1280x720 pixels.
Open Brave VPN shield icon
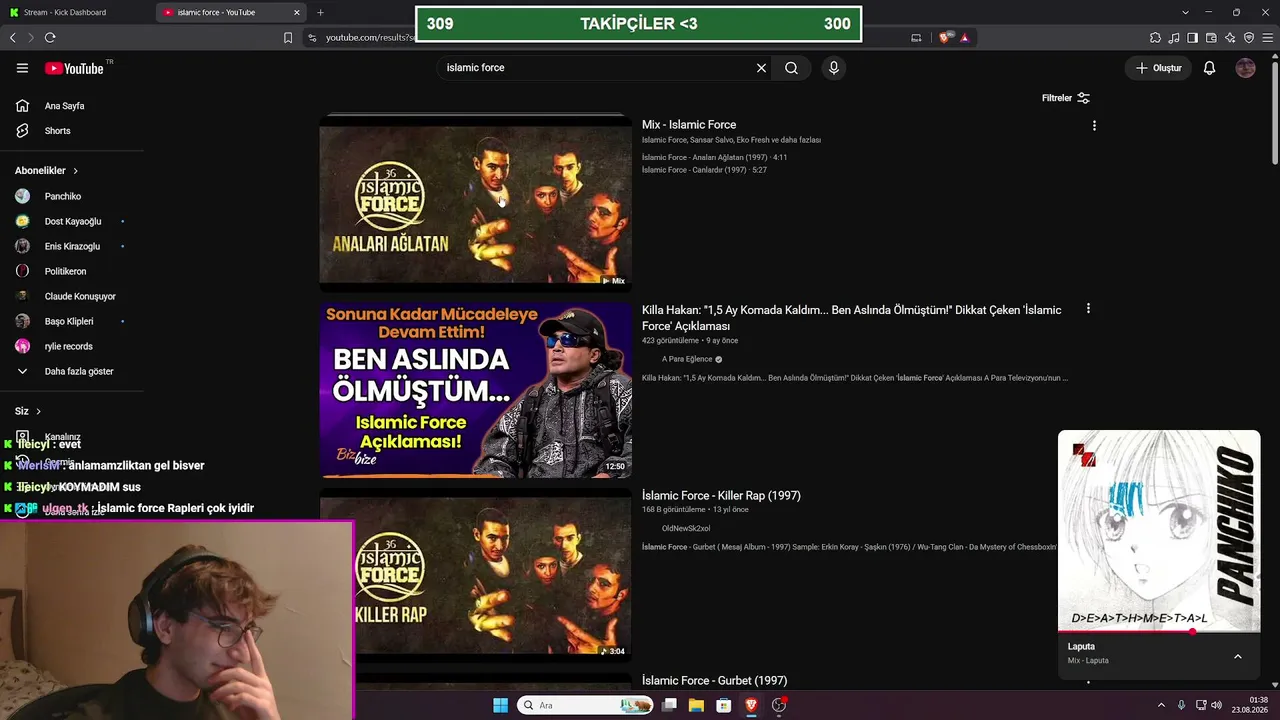pos(1249,38)
